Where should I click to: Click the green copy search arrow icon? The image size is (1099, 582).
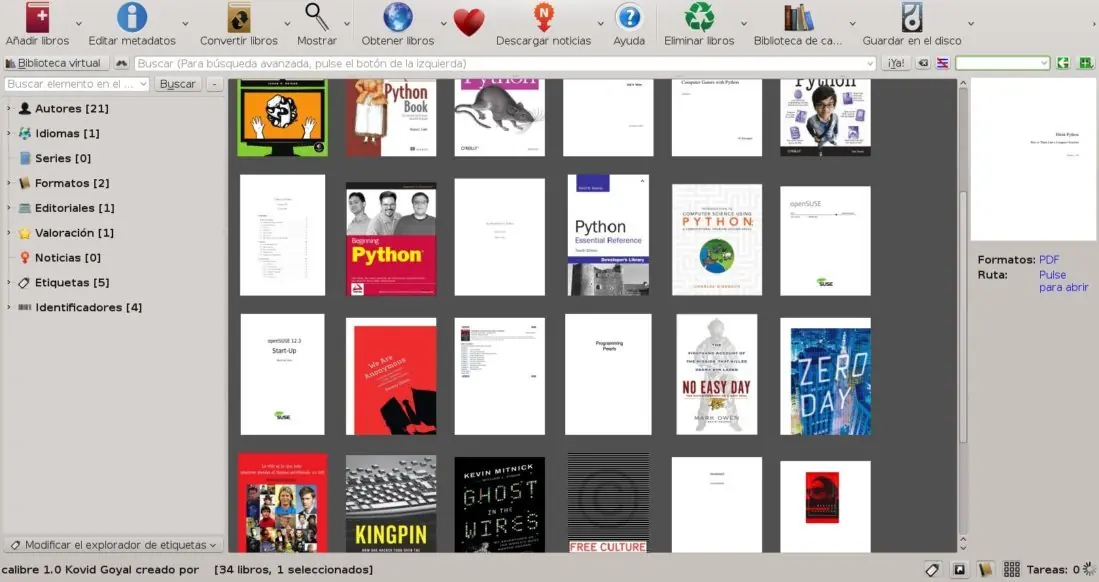1063,63
